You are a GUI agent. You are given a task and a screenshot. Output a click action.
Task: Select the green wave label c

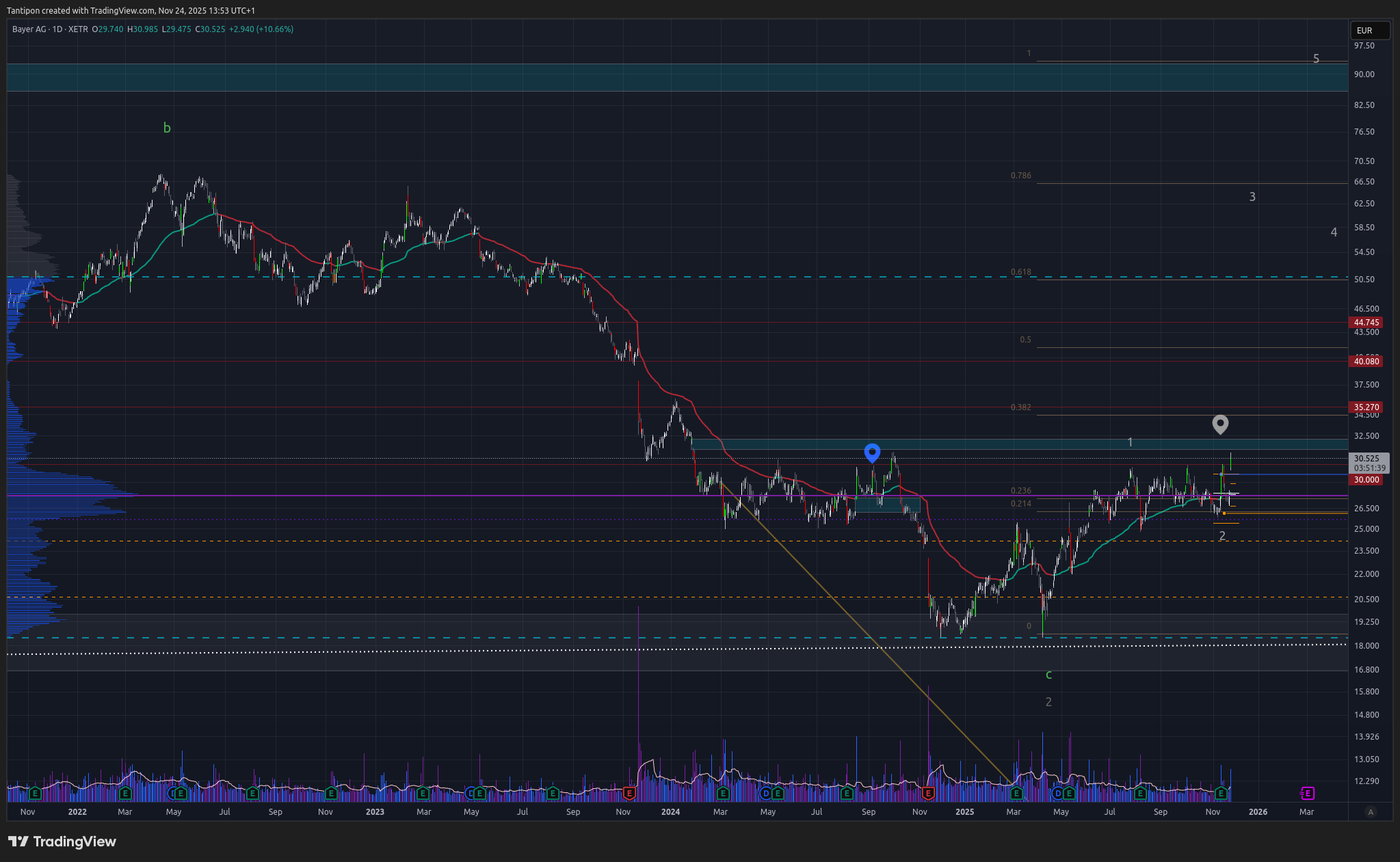pyautogui.click(x=1048, y=675)
